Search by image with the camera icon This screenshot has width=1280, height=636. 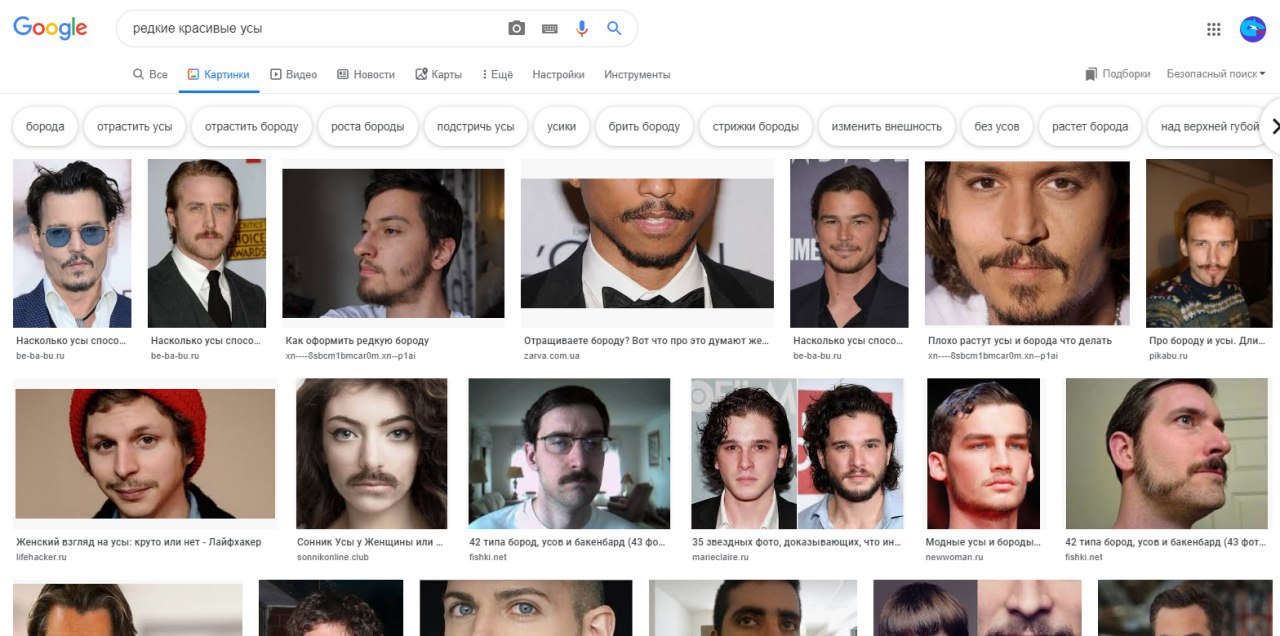coord(516,29)
